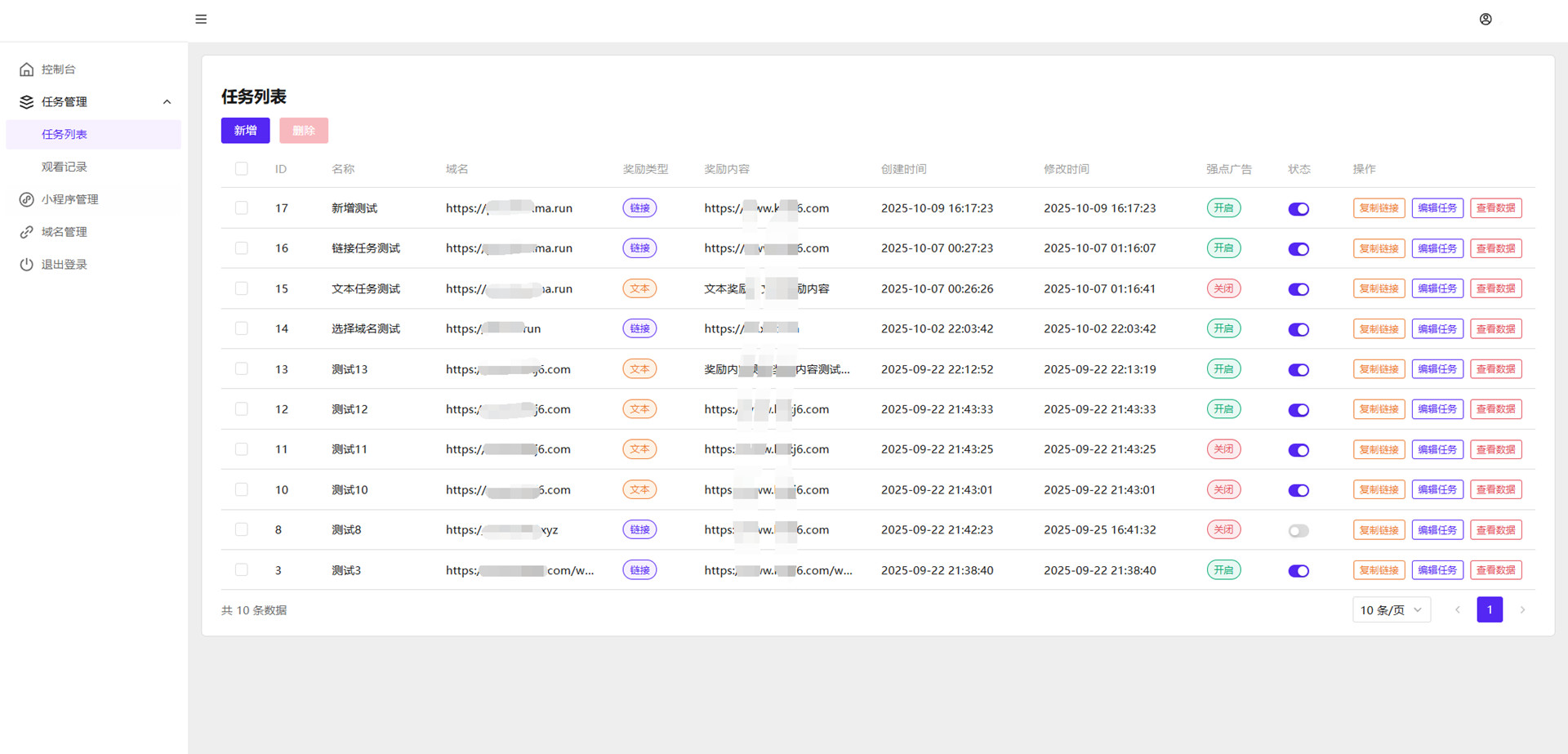Go to next page arrow

tap(1522, 609)
